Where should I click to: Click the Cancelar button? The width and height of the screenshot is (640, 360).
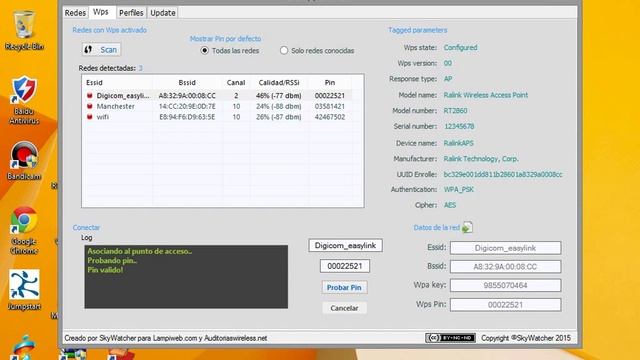coord(344,308)
